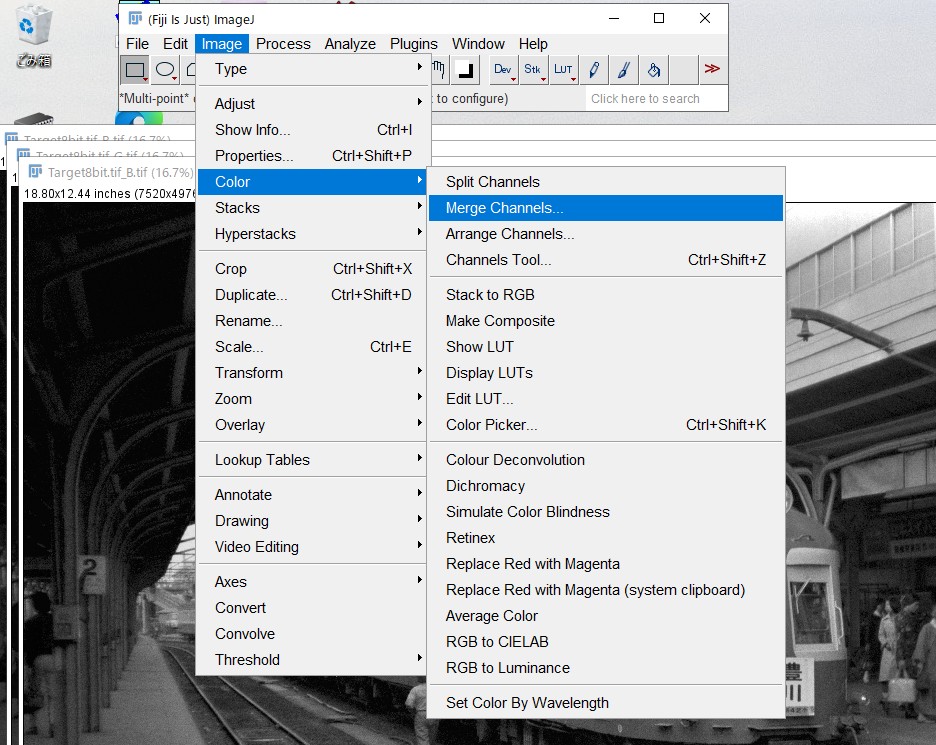Open the Analyze menu
This screenshot has height=745, width=936.
pos(350,44)
